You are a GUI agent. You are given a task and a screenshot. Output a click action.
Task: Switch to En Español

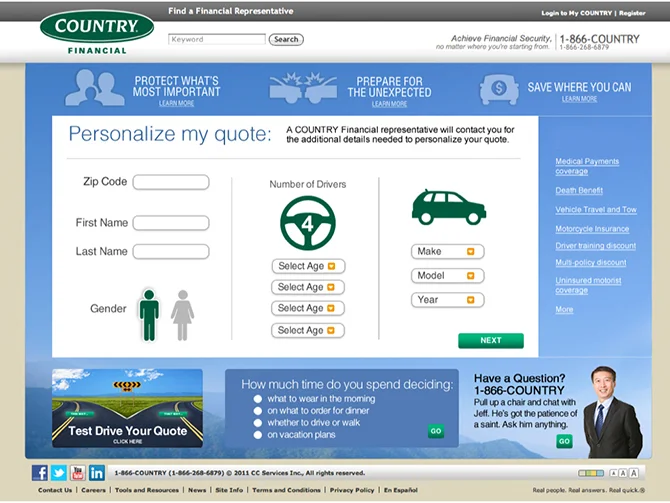(401, 490)
